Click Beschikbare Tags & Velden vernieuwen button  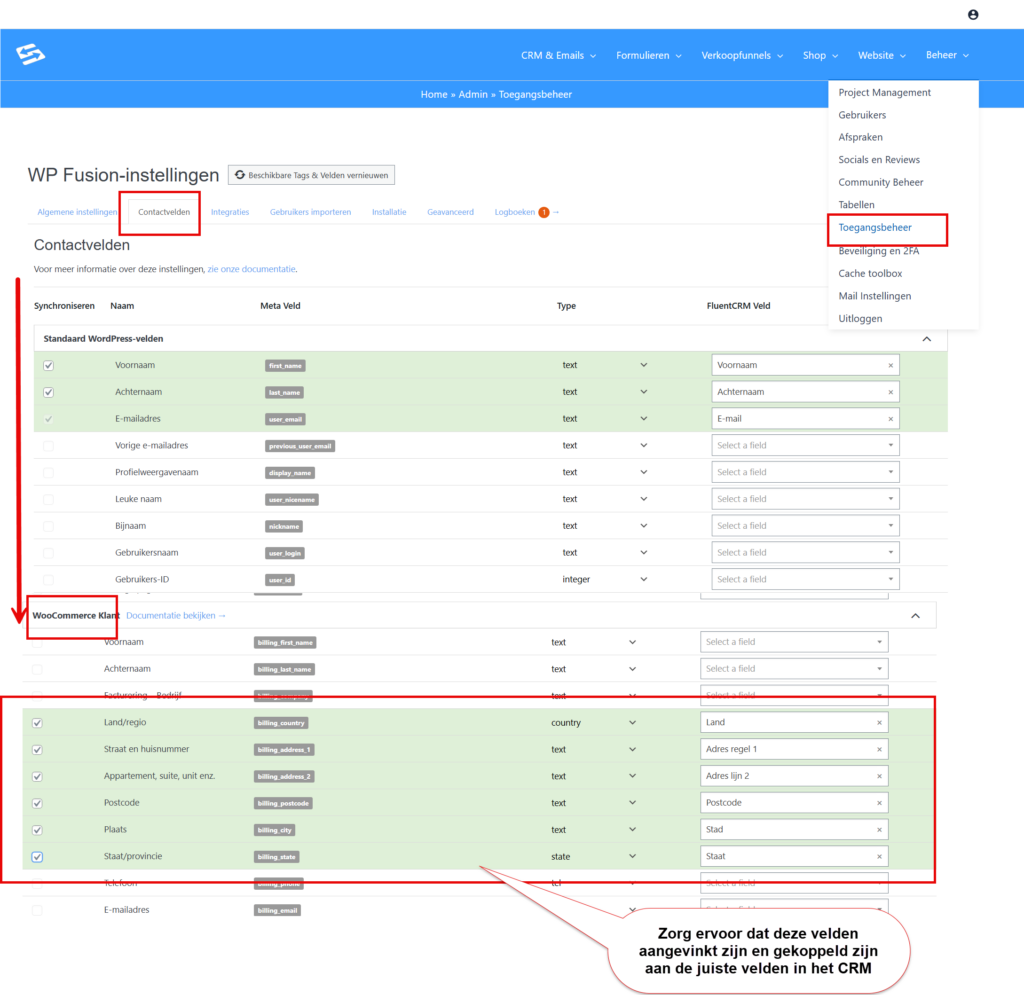point(312,175)
